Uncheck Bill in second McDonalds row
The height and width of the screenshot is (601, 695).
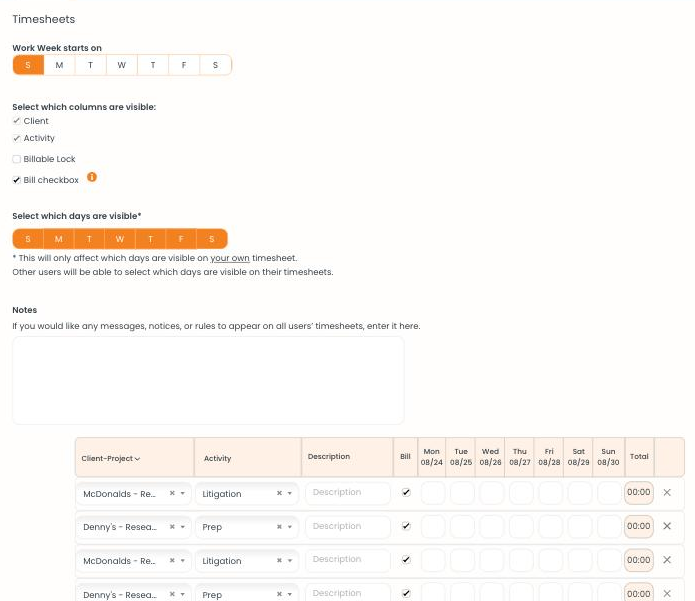(x=406, y=560)
